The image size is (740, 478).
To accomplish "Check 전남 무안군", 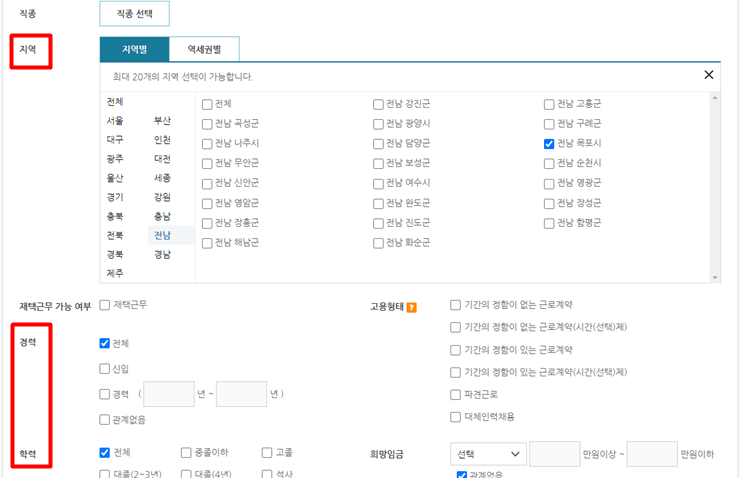I will (207, 164).
